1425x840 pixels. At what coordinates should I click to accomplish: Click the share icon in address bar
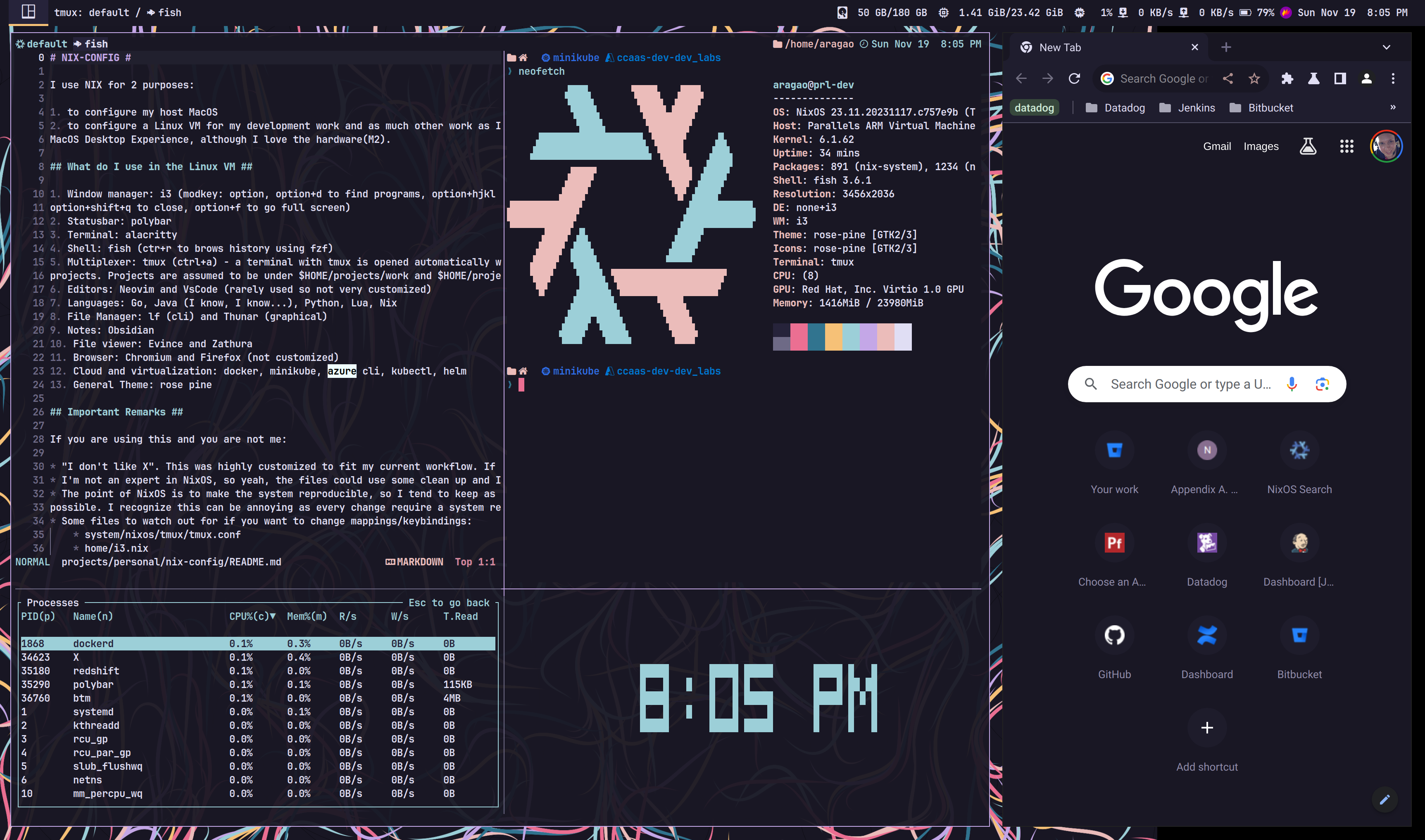[1228, 79]
